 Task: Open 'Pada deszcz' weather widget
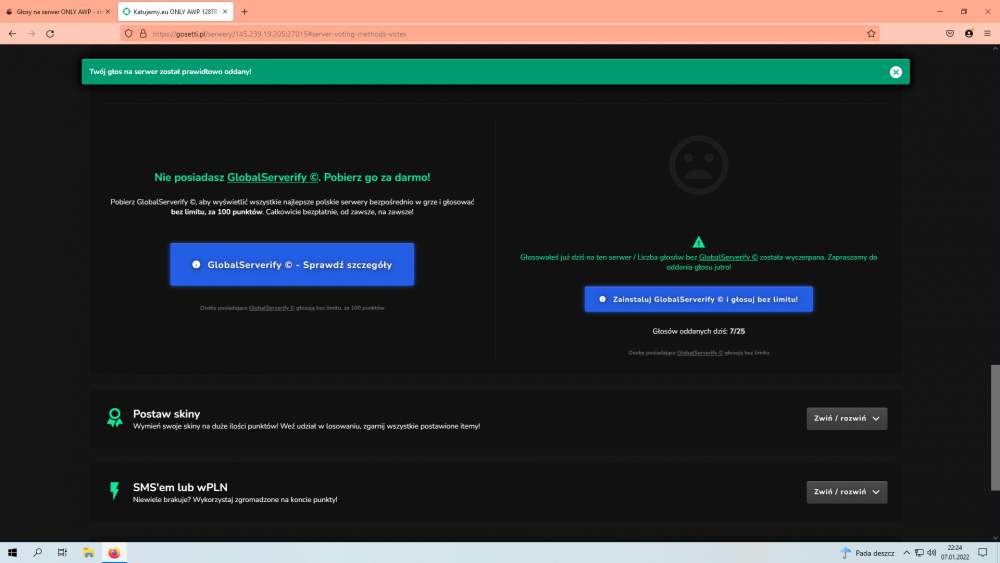[x=867, y=553]
